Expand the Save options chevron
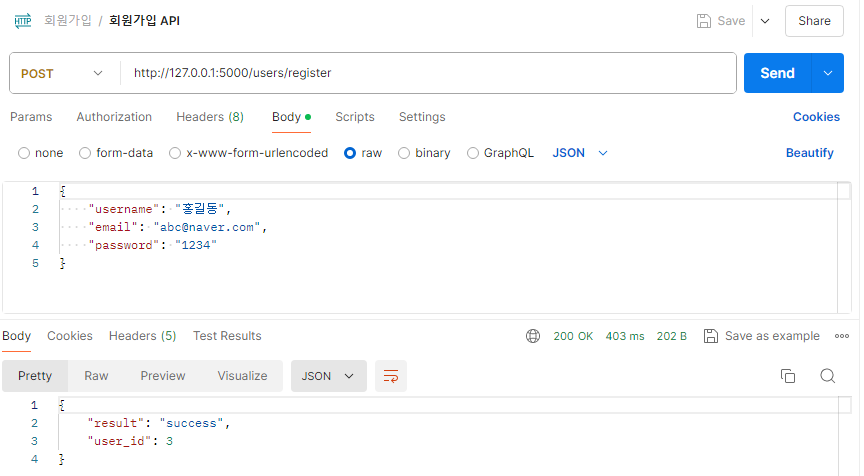Screen dimensions: 864x476 point(765,21)
